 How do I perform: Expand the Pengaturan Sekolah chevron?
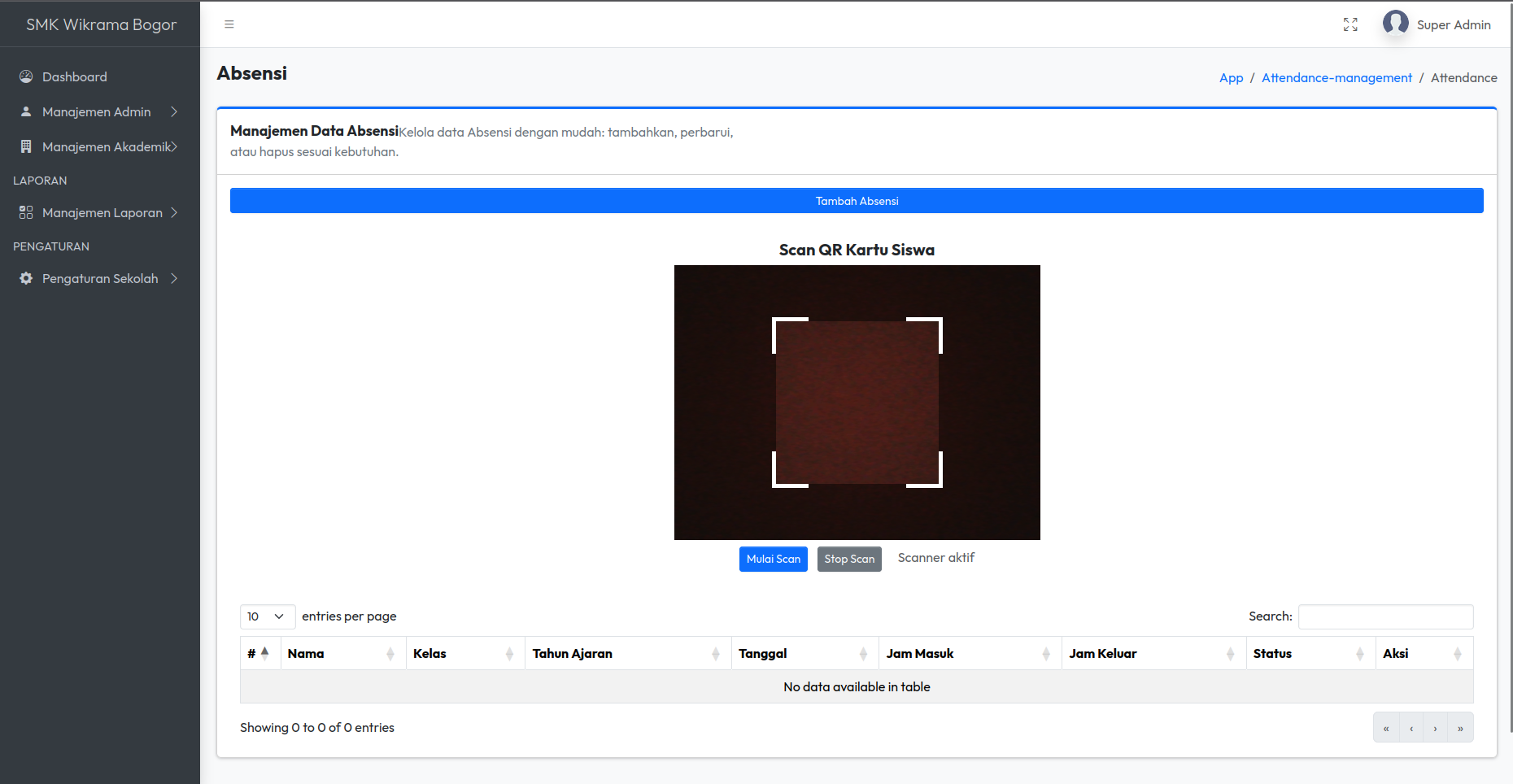click(x=174, y=278)
